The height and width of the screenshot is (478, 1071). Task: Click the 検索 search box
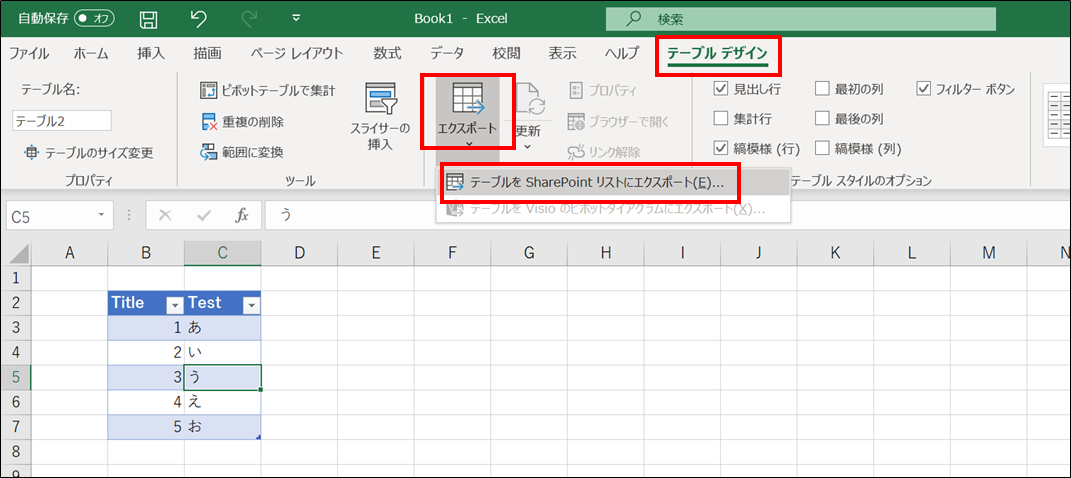pyautogui.click(x=801, y=19)
